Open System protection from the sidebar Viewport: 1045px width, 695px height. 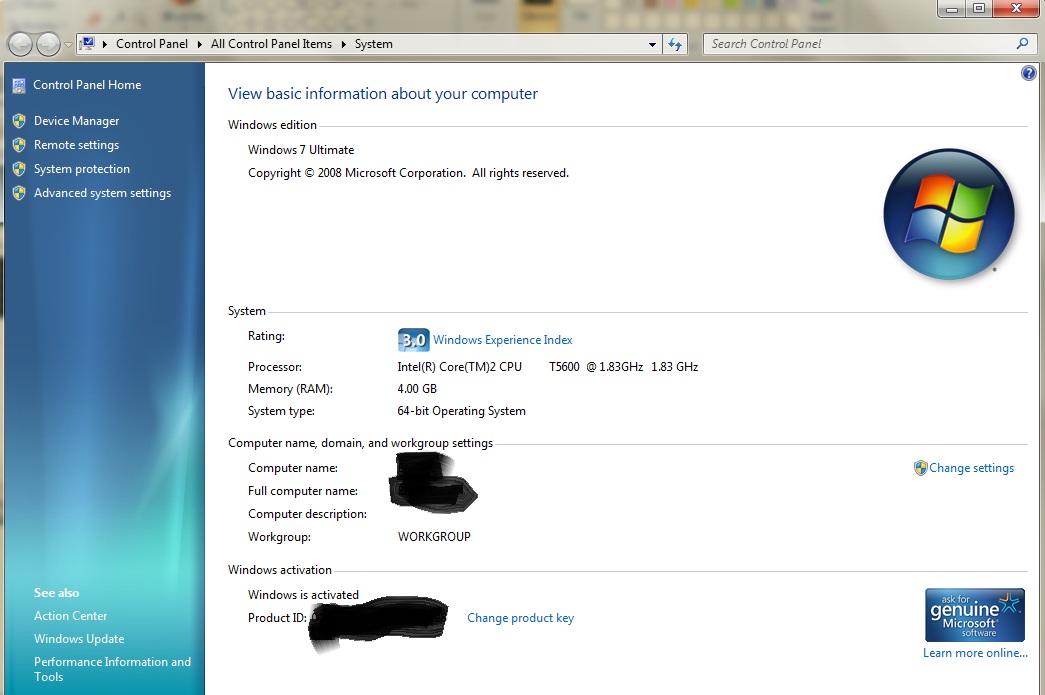82,169
